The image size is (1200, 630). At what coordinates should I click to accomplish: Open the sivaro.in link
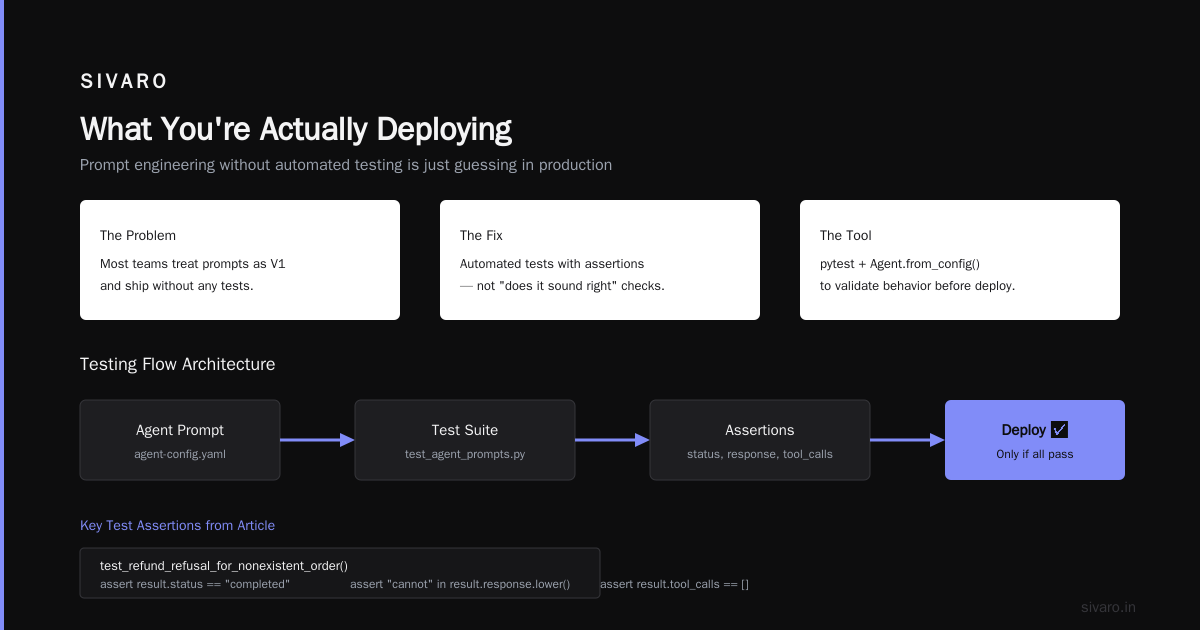point(1109,607)
